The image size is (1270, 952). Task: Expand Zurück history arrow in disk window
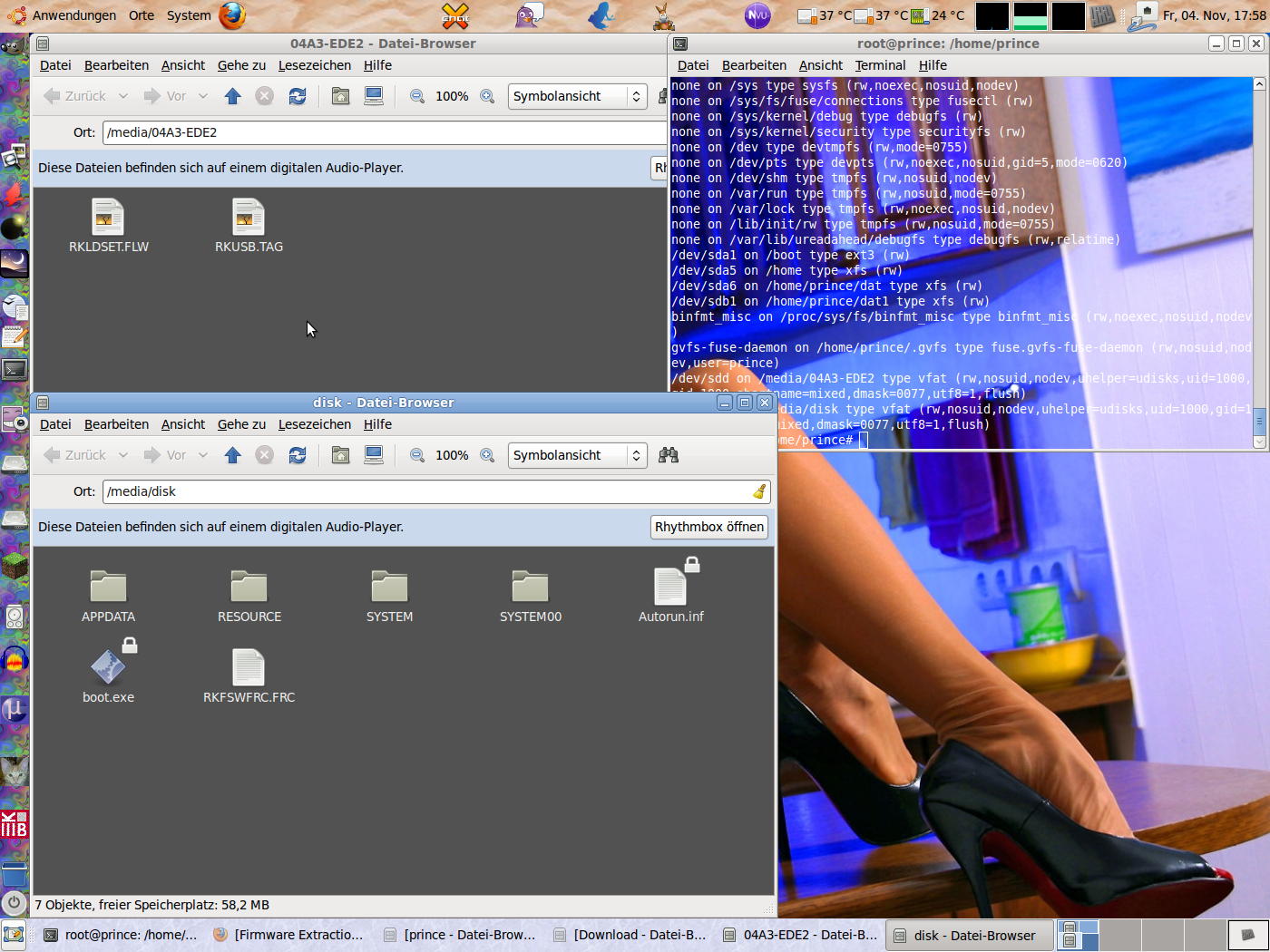pyautogui.click(x=123, y=455)
